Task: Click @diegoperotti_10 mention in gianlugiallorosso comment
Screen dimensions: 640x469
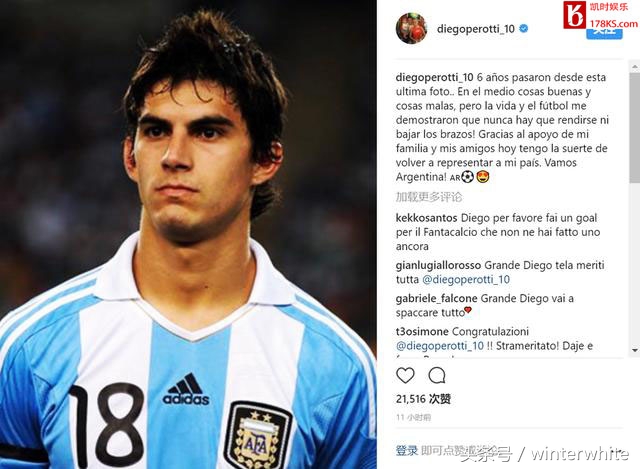Action: coord(466,280)
